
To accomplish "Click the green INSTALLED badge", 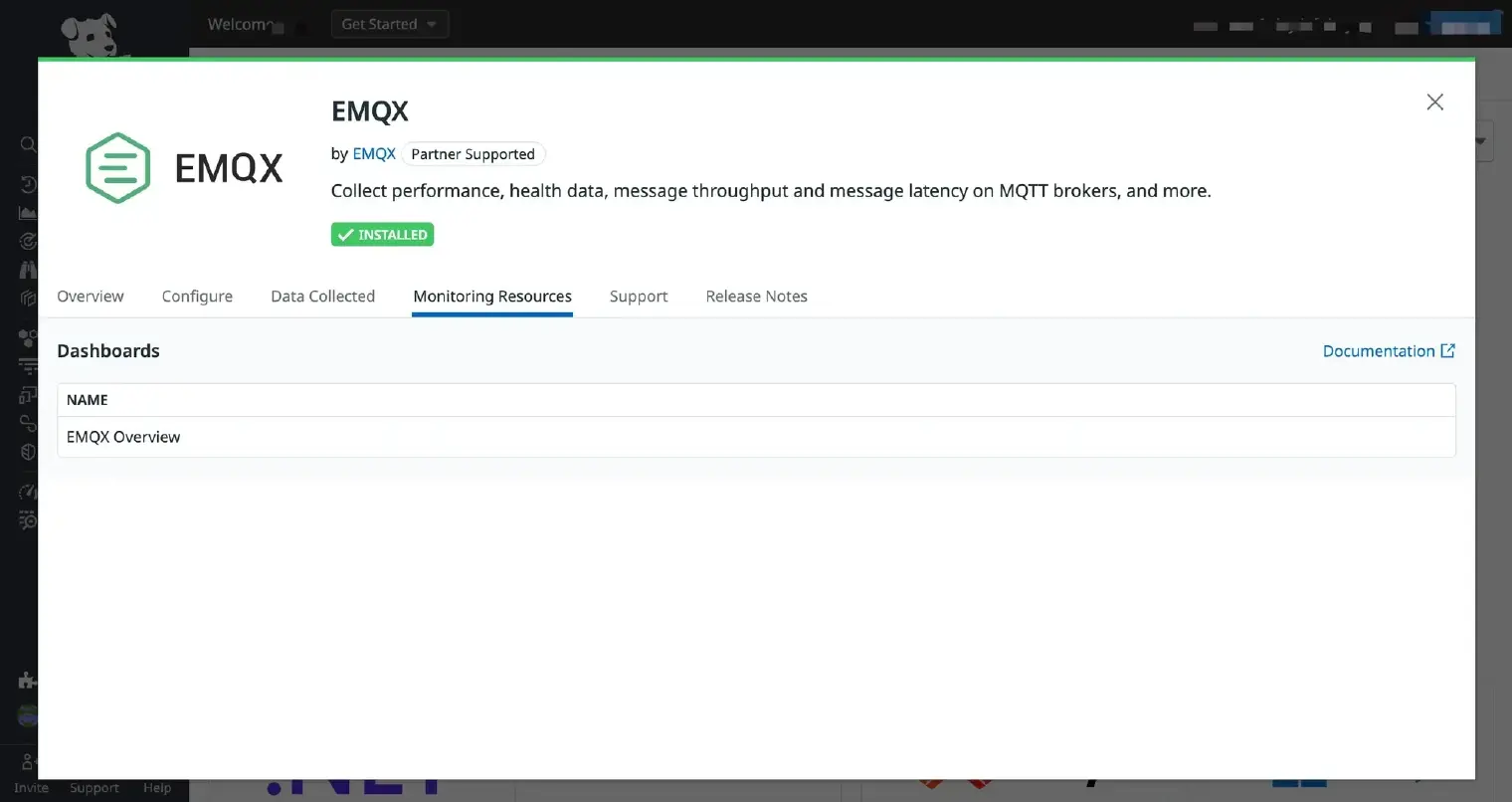I will [382, 235].
